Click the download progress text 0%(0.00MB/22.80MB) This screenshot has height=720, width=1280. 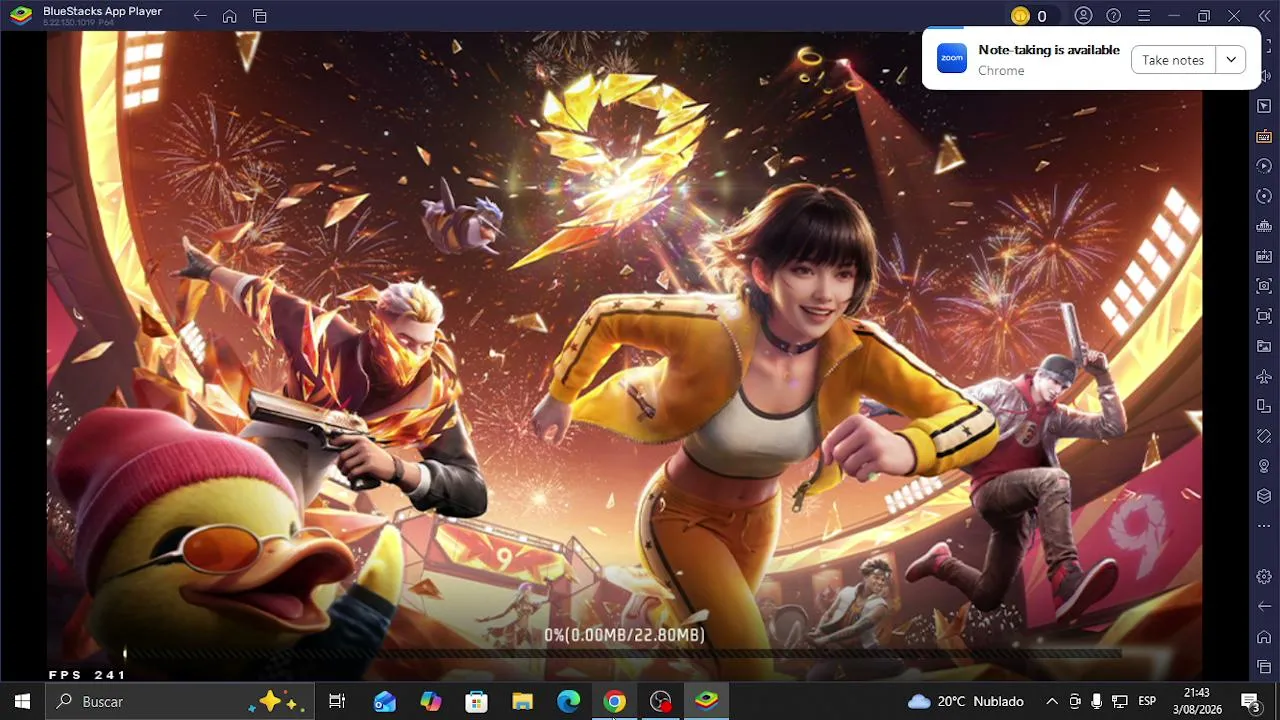pos(624,635)
